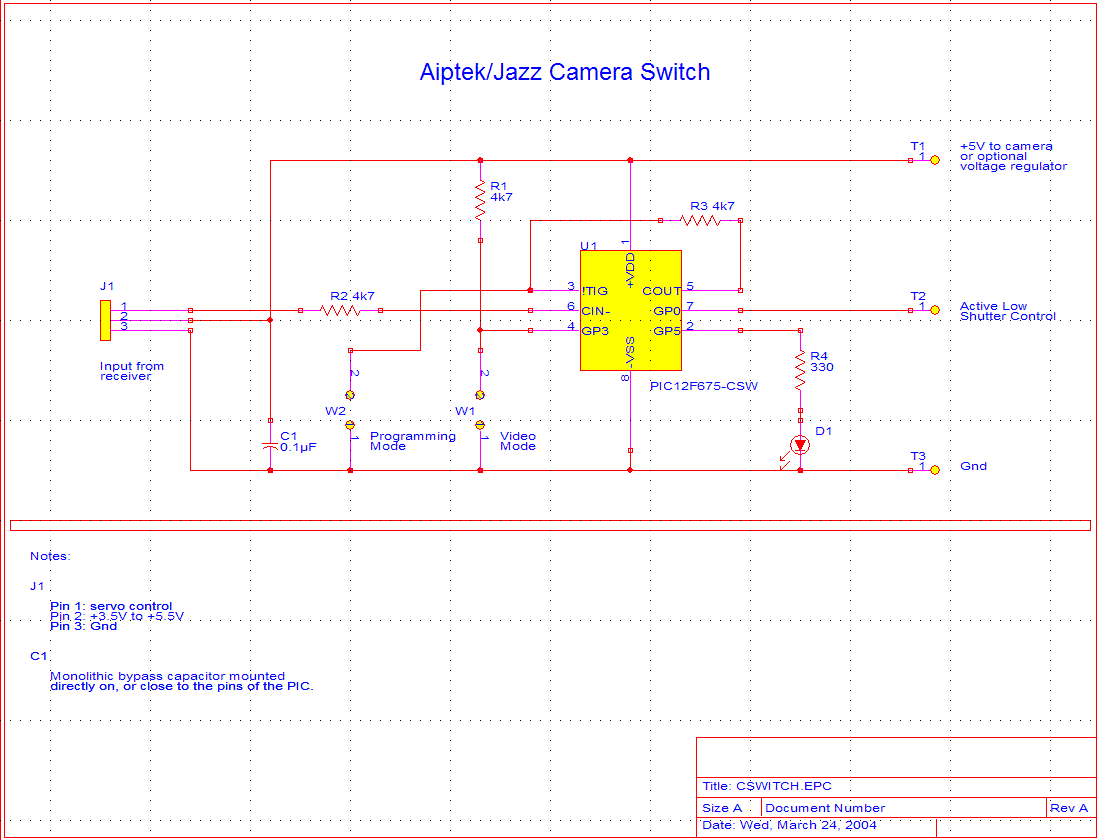
Task: Click 'Title: CSWITCH.EPC' in title block
Action: click(x=767, y=786)
